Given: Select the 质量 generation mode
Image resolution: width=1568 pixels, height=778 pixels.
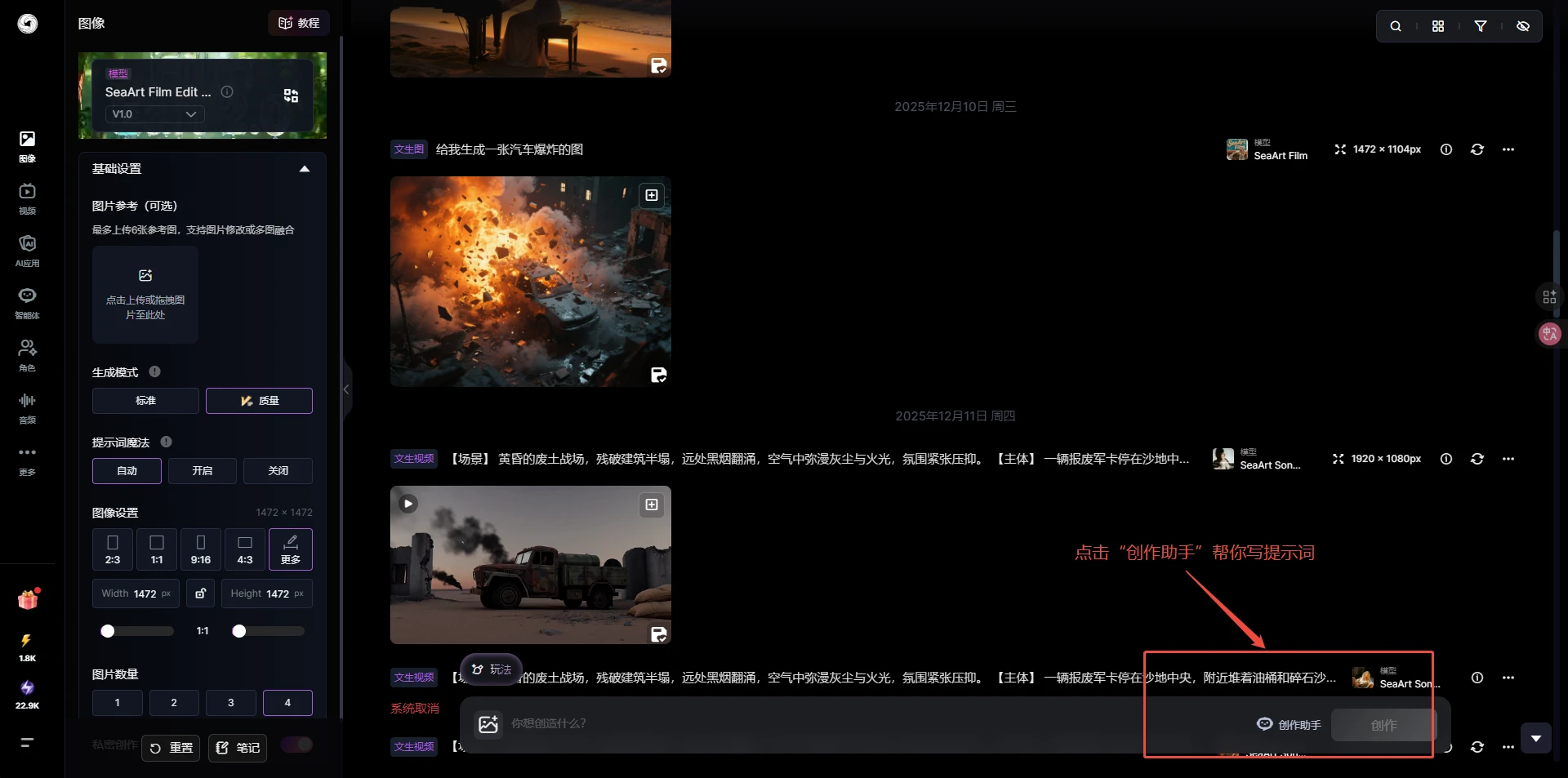Looking at the screenshot, I should (x=259, y=401).
